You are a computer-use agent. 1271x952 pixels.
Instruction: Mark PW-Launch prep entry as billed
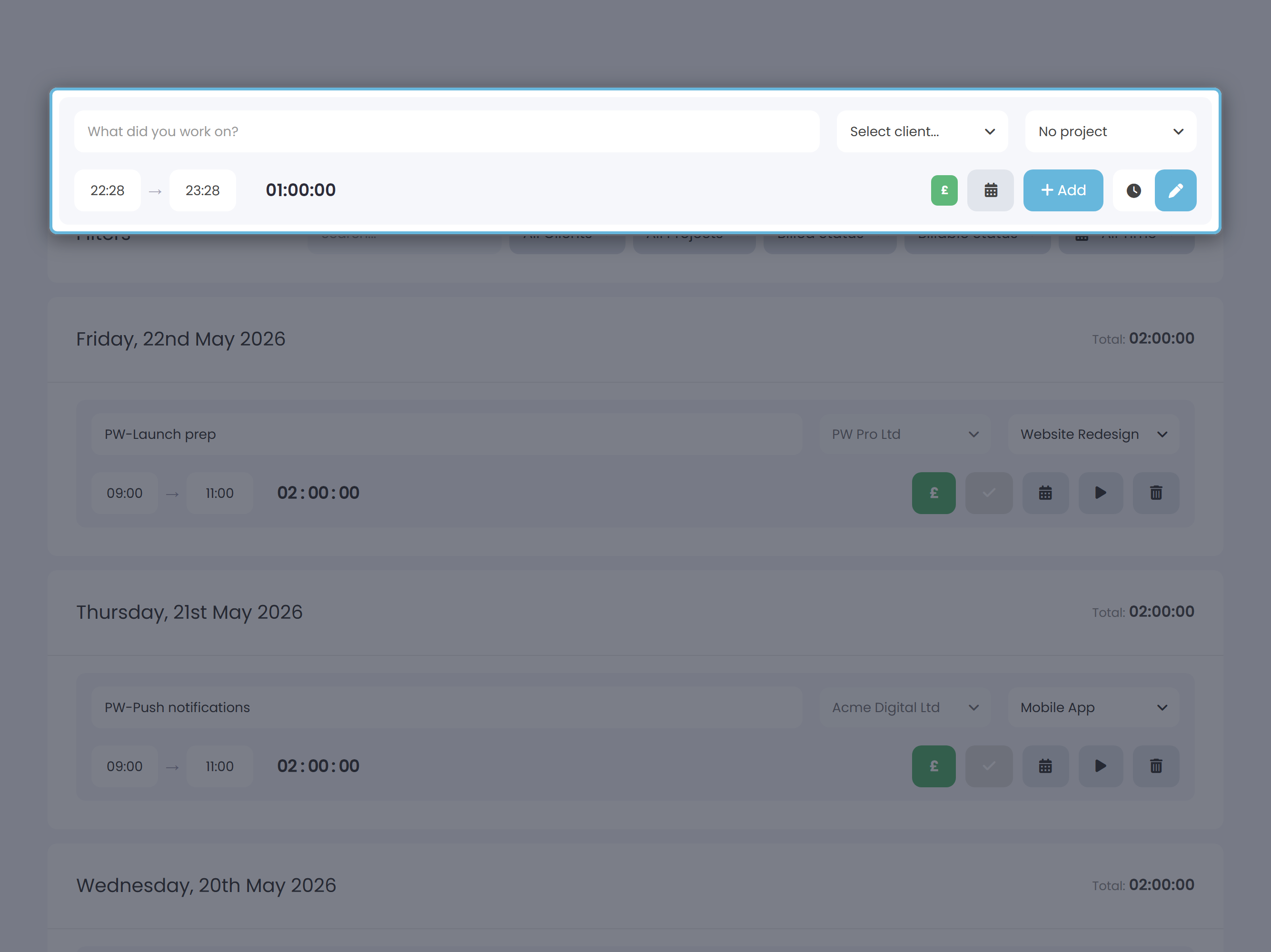coord(989,493)
